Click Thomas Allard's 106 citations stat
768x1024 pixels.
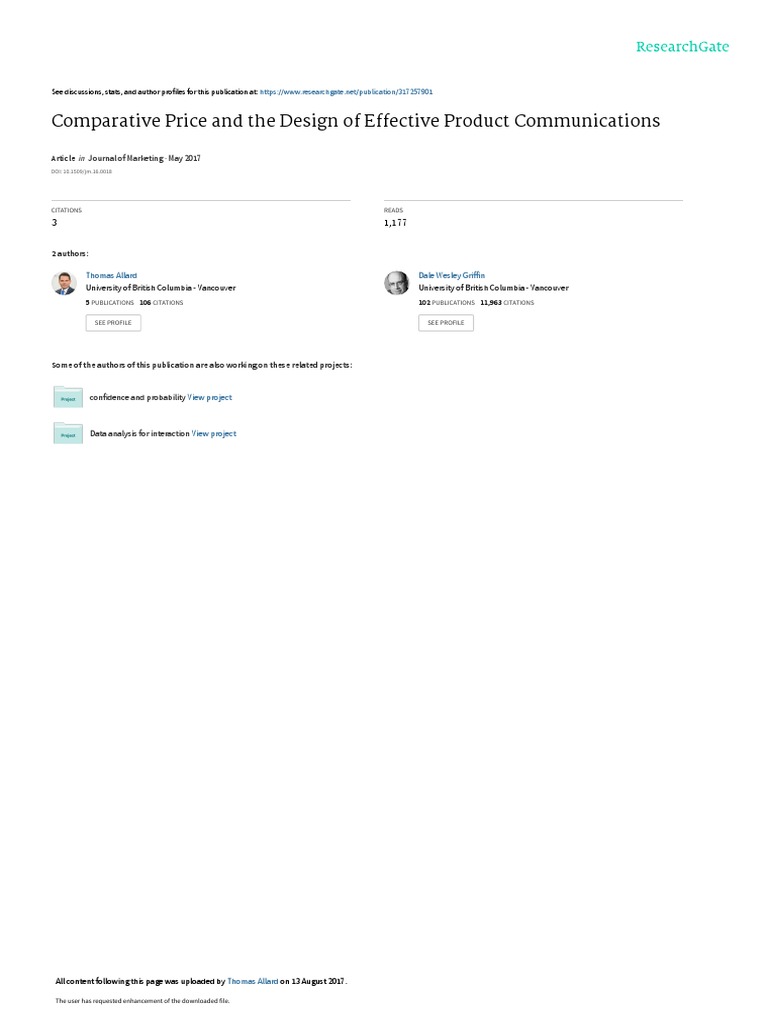(x=161, y=302)
